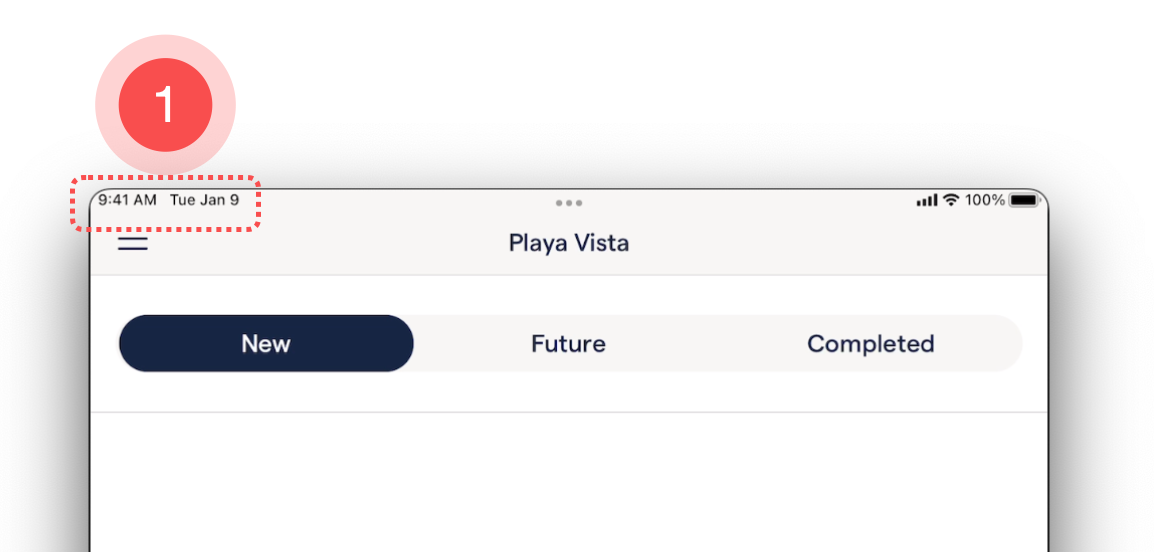The width and height of the screenshot is (1168, 552).
Task: Tap the three-dot multitasking indicator
Action: [x=568, y=203]
